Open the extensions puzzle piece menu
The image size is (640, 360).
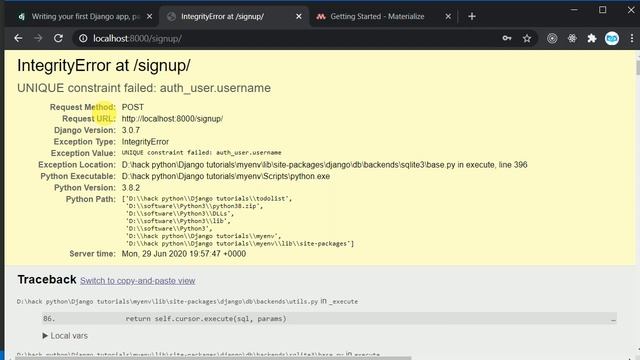(592, 38)
